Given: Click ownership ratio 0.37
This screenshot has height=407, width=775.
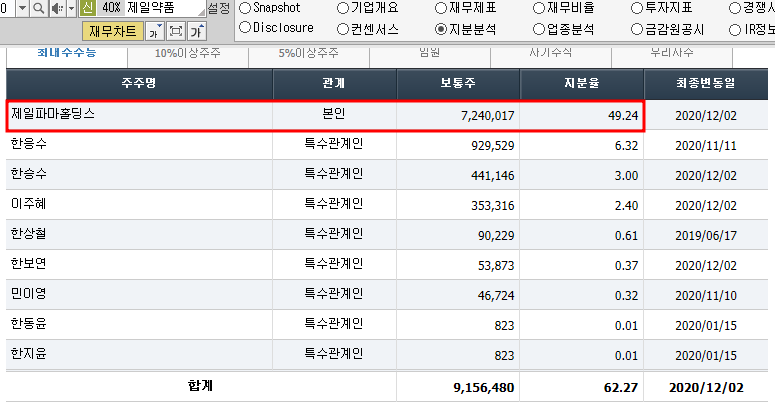Looking at the screenshot, I should pyautogui.click(x=626, y=266).
